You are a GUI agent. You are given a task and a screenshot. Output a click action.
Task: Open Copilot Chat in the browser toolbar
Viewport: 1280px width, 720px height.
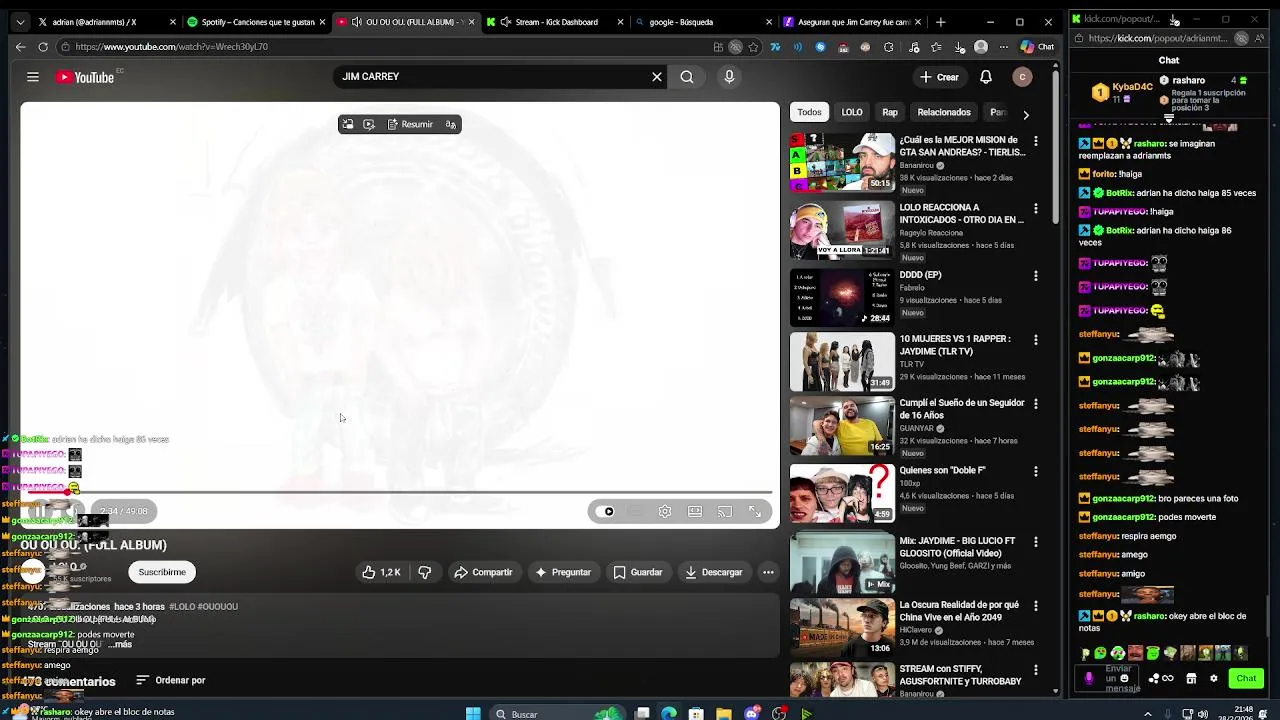(1037, 46)
